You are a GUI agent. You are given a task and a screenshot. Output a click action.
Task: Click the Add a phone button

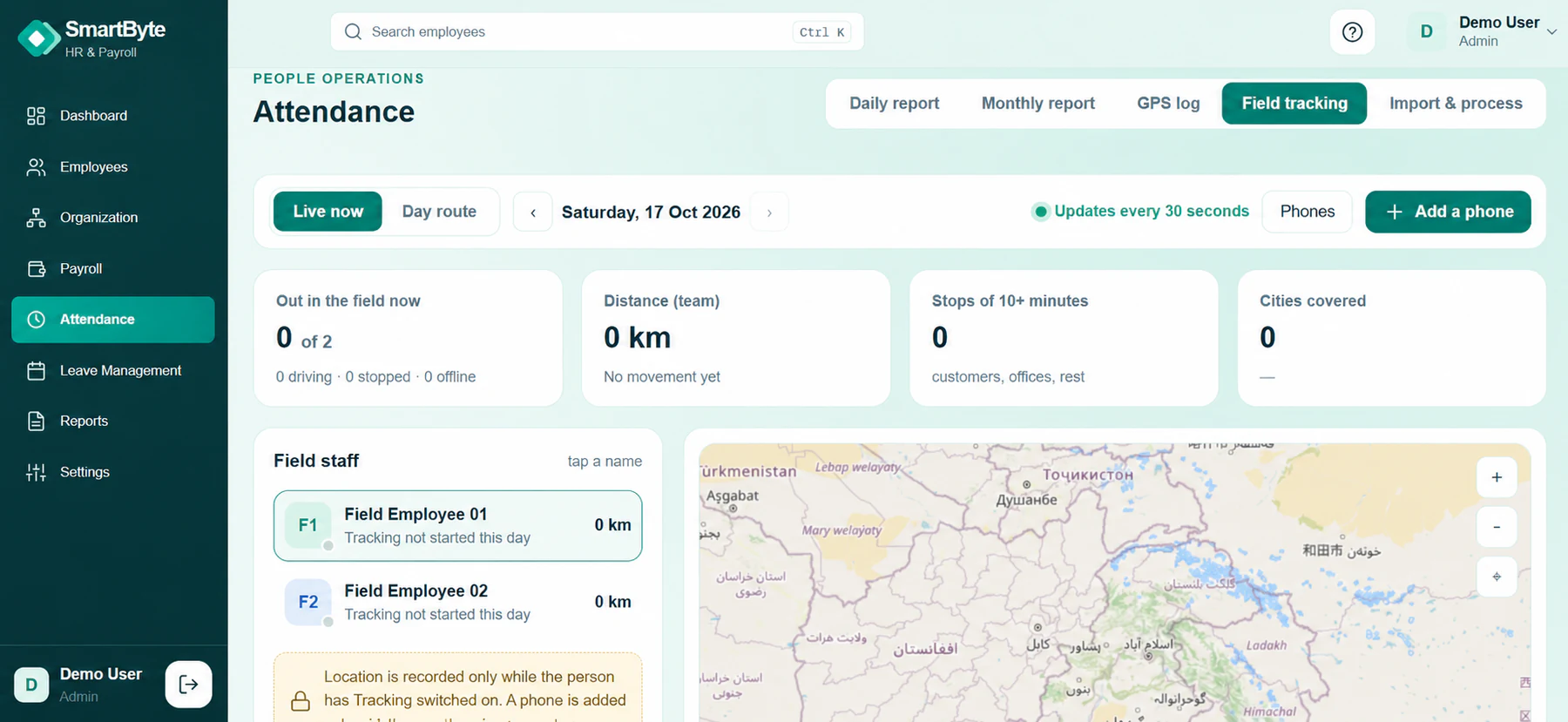pyautogui.click(x=1448, y=212)
